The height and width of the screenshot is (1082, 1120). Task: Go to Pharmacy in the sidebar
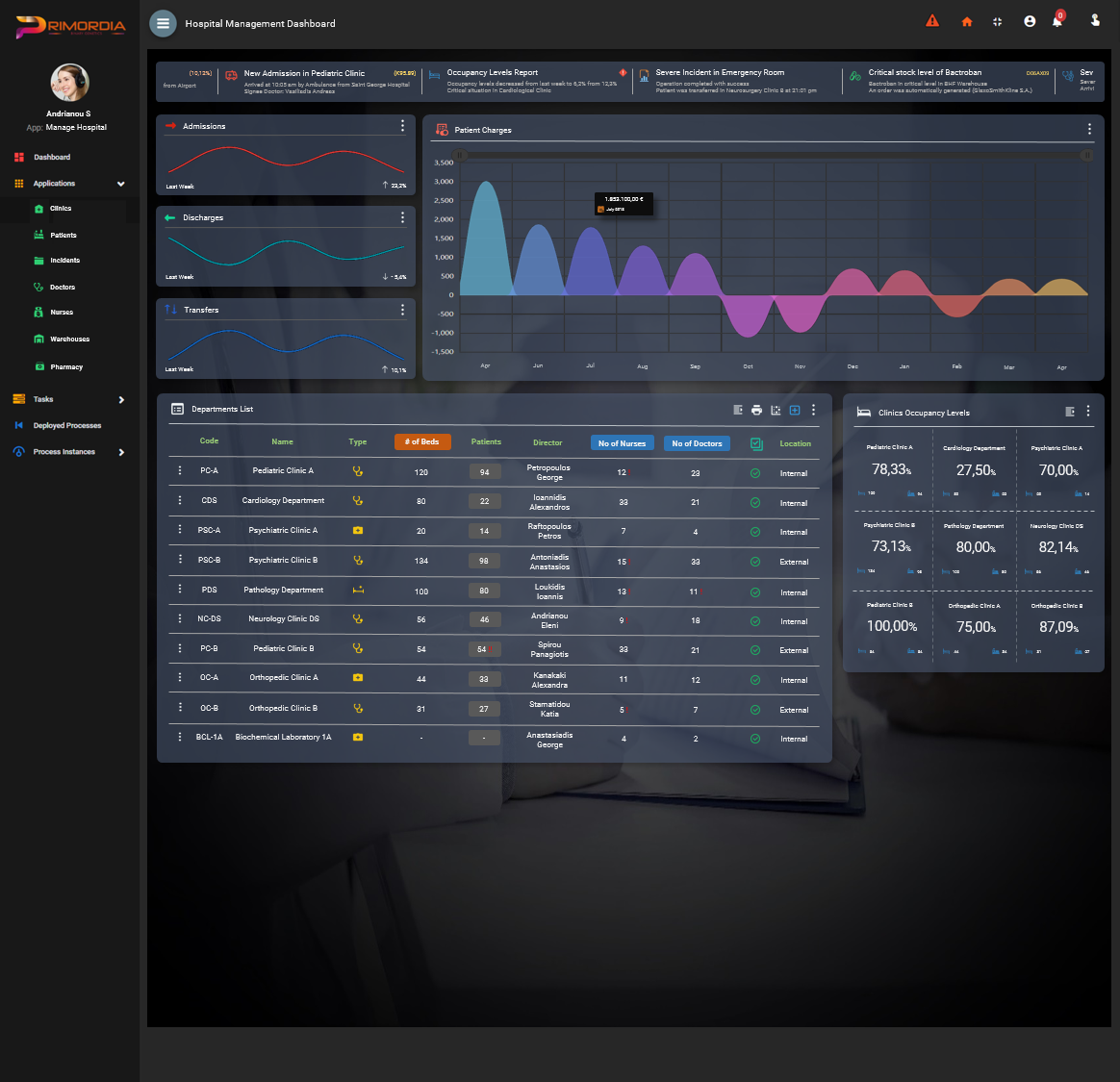[x=66, y=367]
